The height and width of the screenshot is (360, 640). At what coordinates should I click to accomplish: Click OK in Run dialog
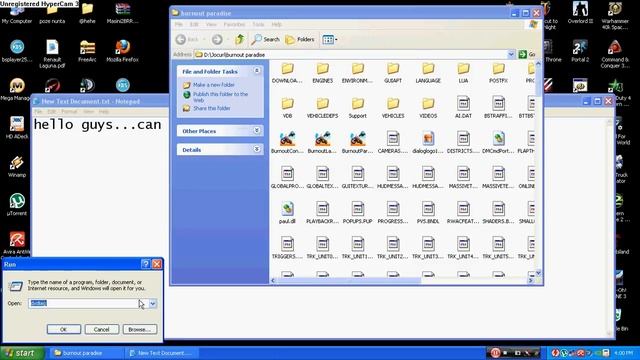[x=64, y=329]
